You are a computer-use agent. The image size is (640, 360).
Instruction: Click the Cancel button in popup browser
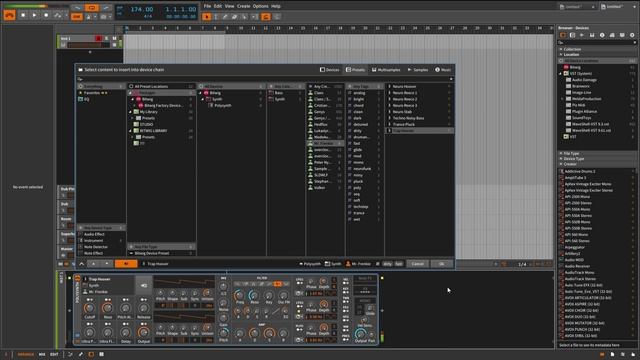pyautogui.click(x=417, y=264)
